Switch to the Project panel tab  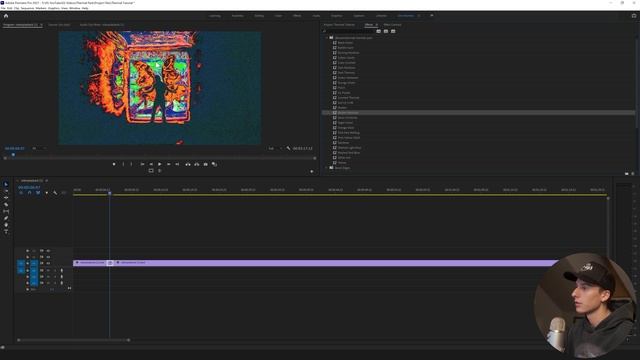[x=339, y=25]
